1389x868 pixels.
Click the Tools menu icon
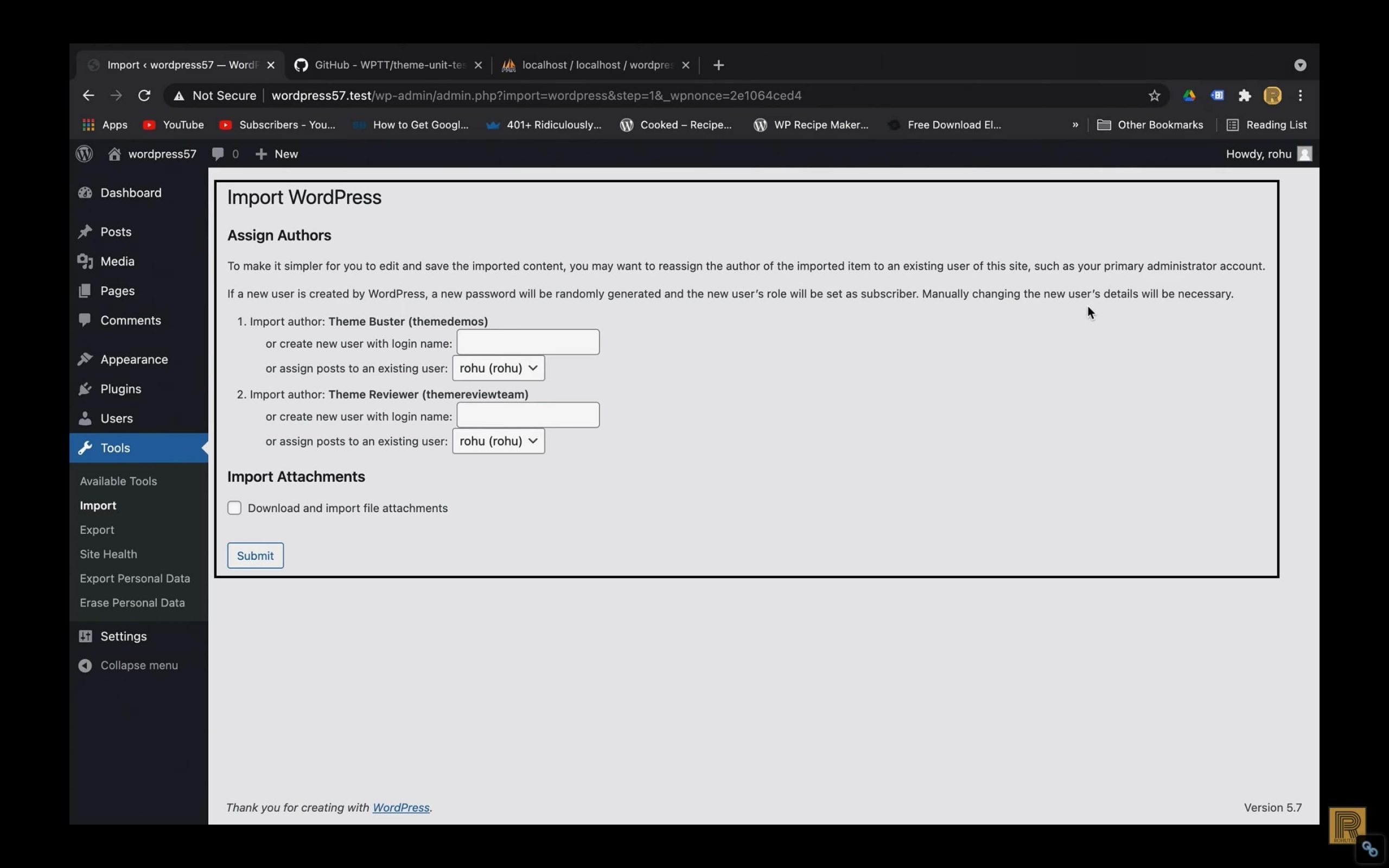click(85, 447)
